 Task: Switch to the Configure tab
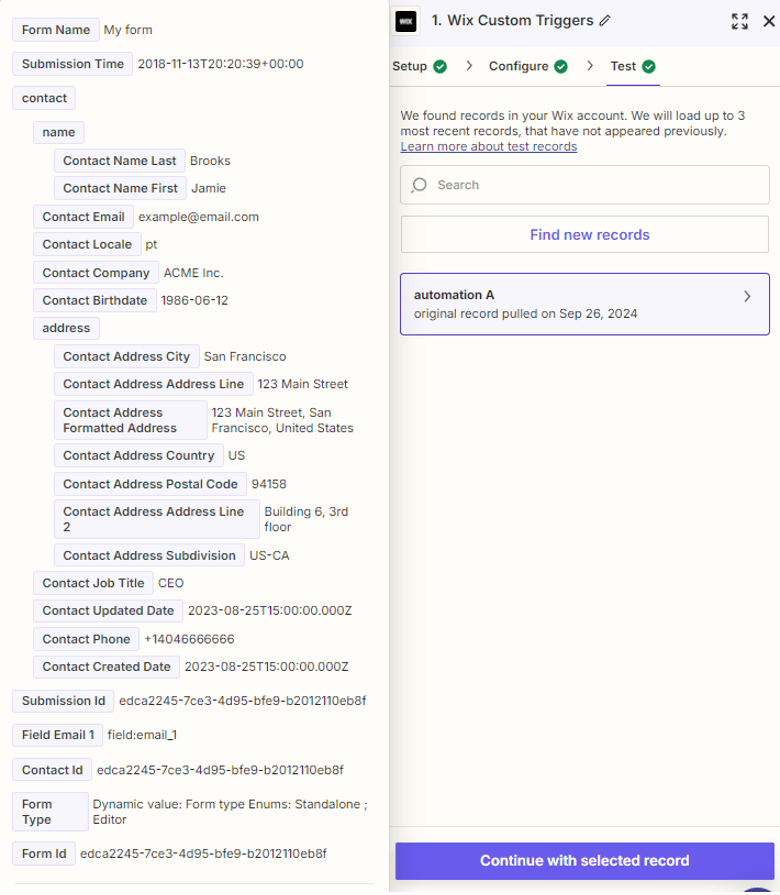click(518, 67)
